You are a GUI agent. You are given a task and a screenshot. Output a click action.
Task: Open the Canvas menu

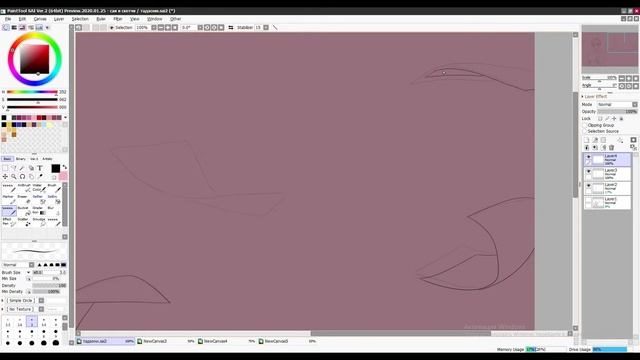pos(40,19)
